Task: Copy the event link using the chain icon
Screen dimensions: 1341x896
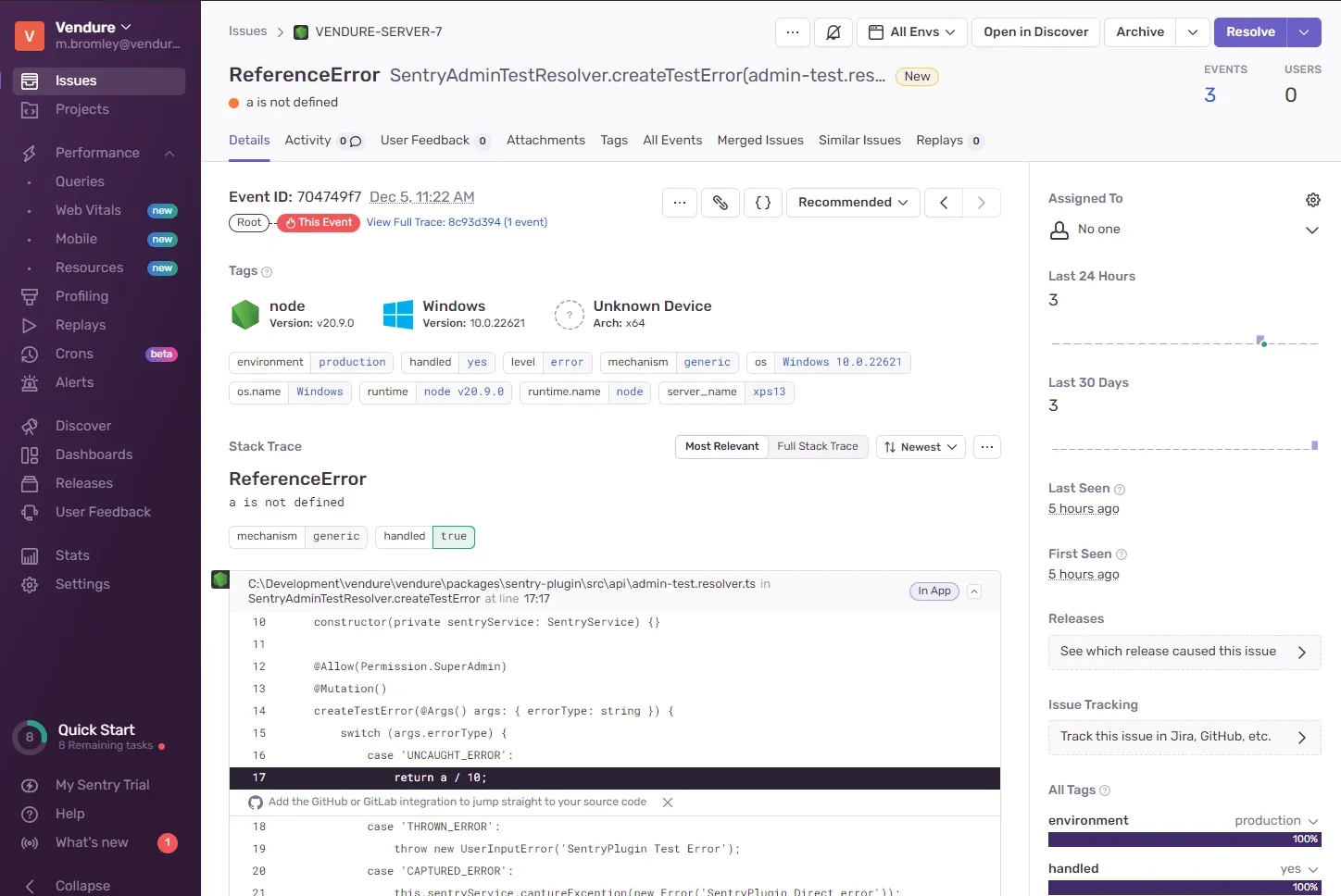Action: point(721,203)
